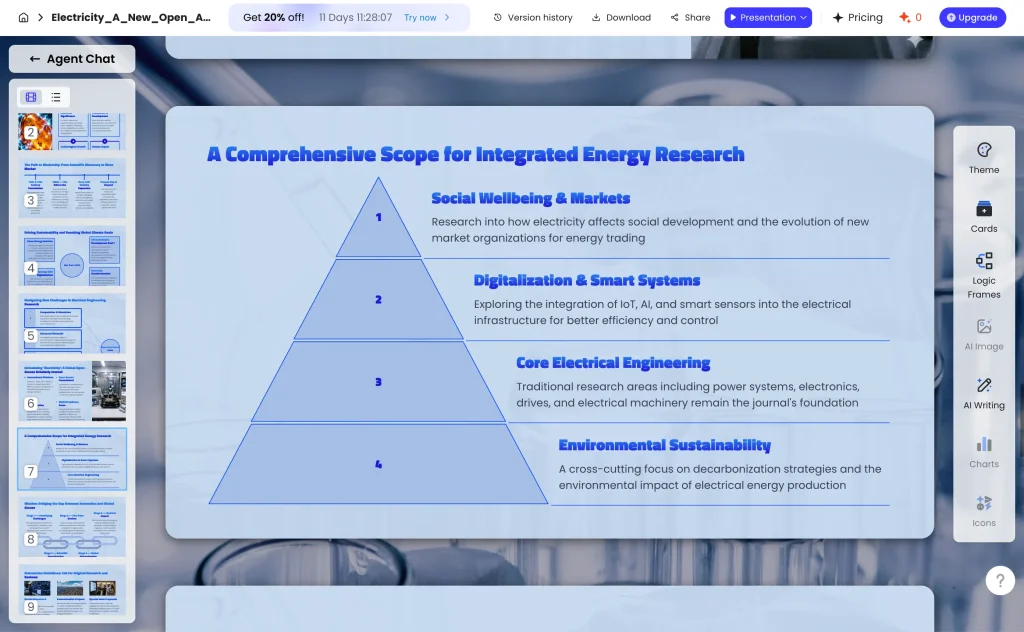The height and width of the screenshot is (632, 1024).
Task: Select slide 7 thumbnail
Action: [x=72, y=459]
